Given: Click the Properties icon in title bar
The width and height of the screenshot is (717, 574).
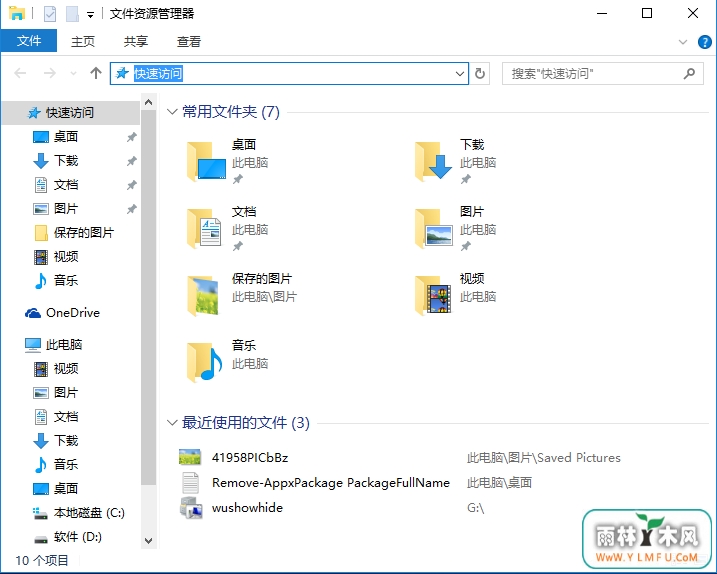Looking at the screenshot, I should click(x=50, y=14).
